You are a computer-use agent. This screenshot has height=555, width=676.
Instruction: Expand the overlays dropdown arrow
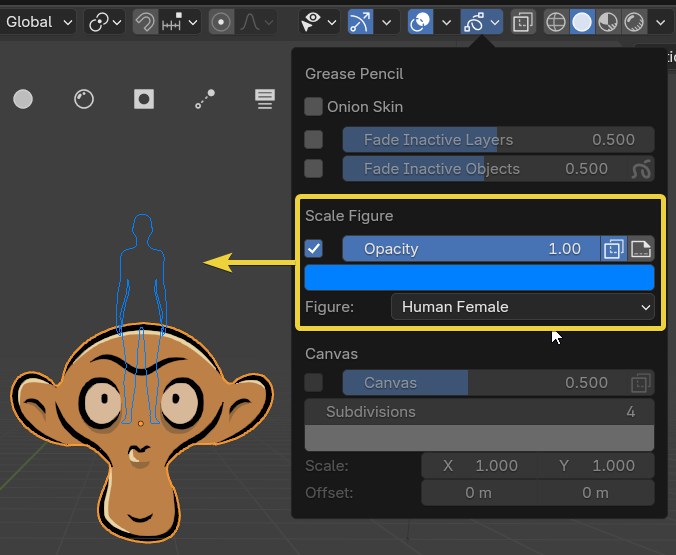tap(447, 22)
